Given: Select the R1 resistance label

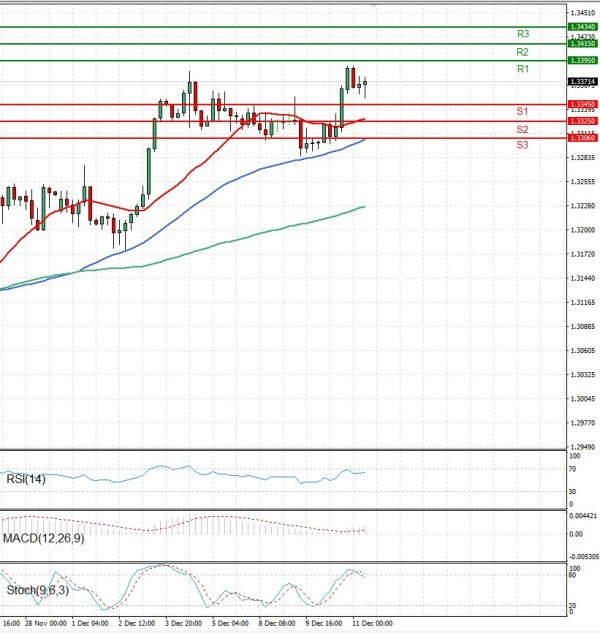Looking at the screenshot, I should click(x=522, y=69).
